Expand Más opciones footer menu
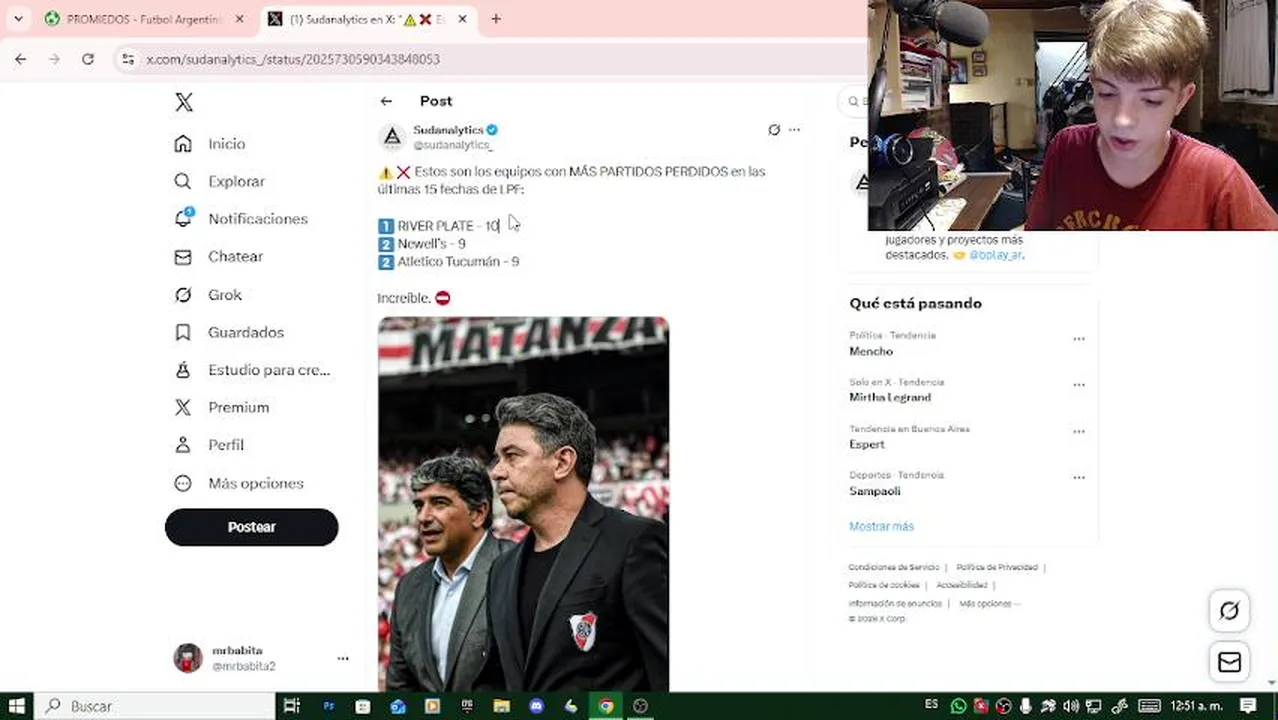 [x=989, y=603]
